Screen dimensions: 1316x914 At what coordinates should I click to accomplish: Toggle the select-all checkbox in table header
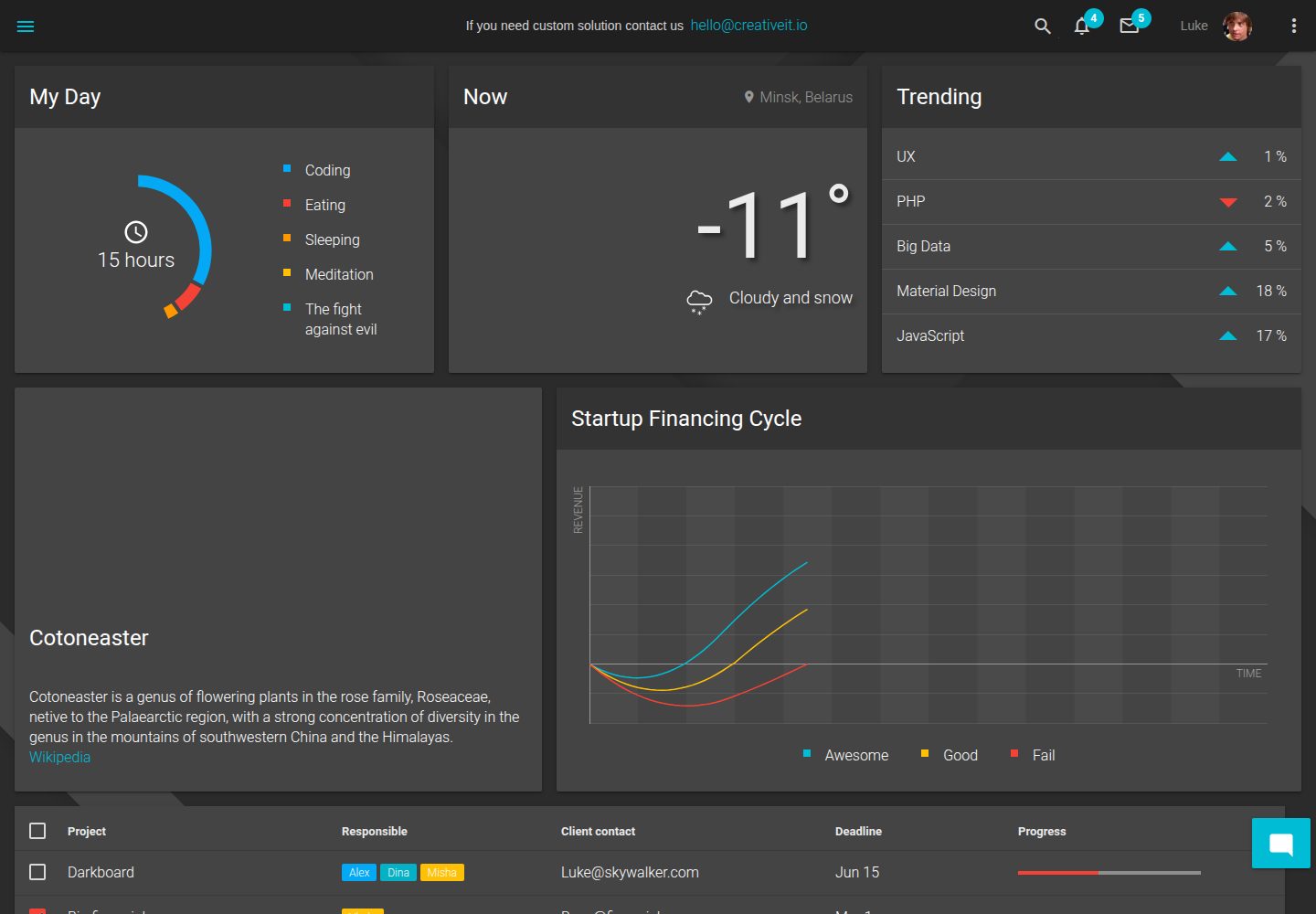[37, 831]
